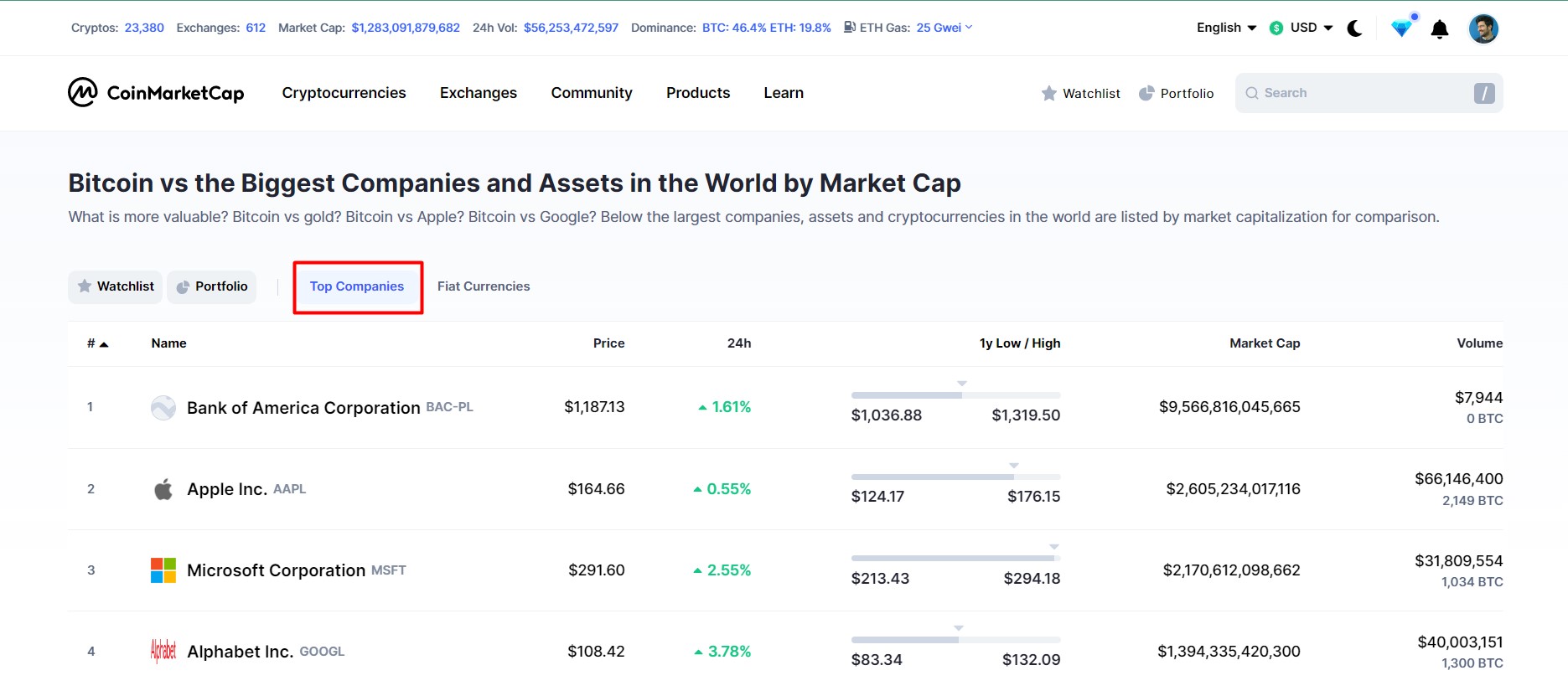Sort by the 24h column header
The width and height of the screenshot is (1568, 691).
pos(739,343)
